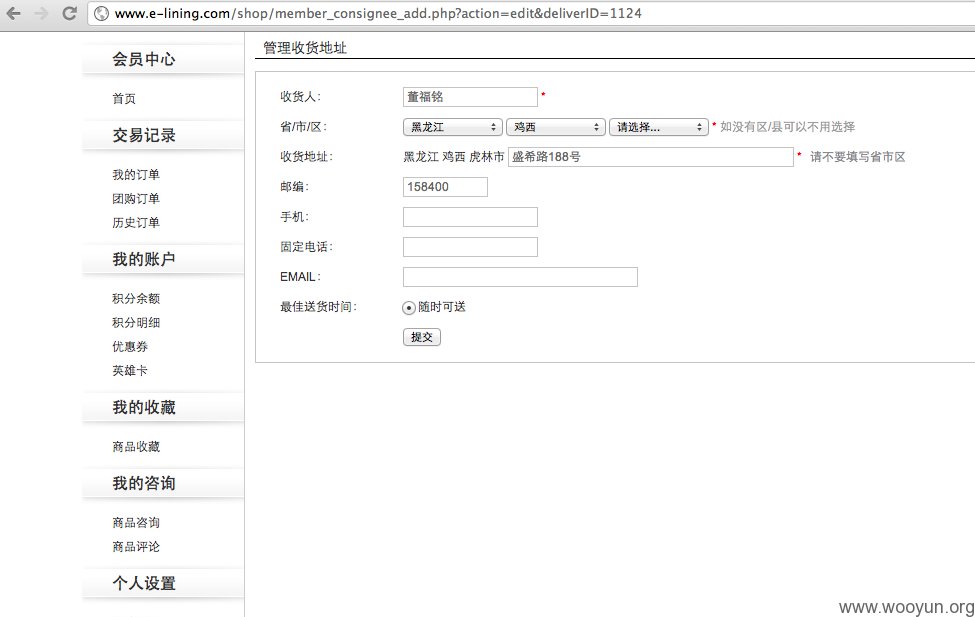Viewport: 975px width, 617px height.
Task: Open 积分明细 in the sidebar
Action: (136, 323)
